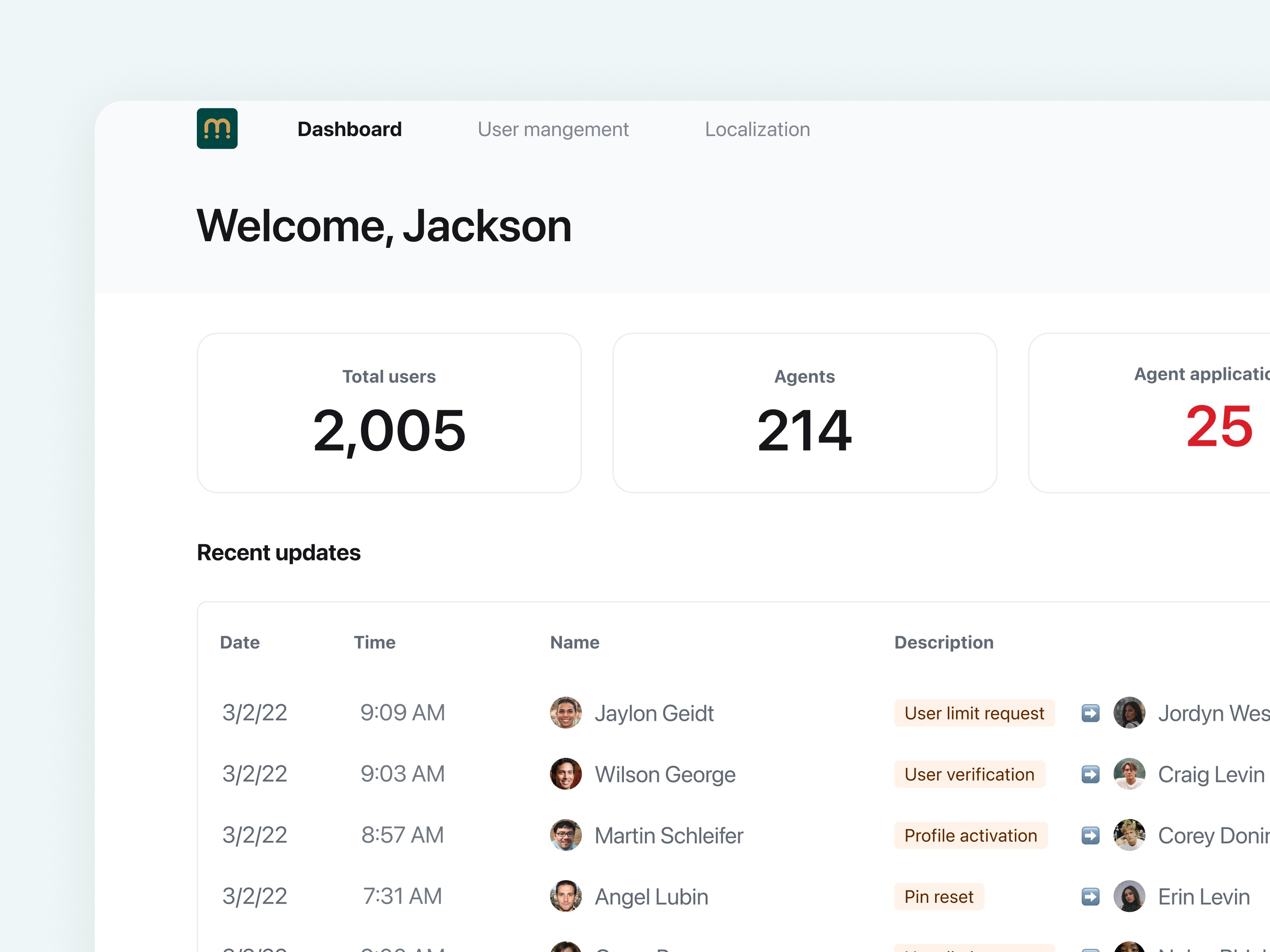
Task: Click Craig Levin's avatar photo
Action: pyautogui.click(x=1129, y=774)
